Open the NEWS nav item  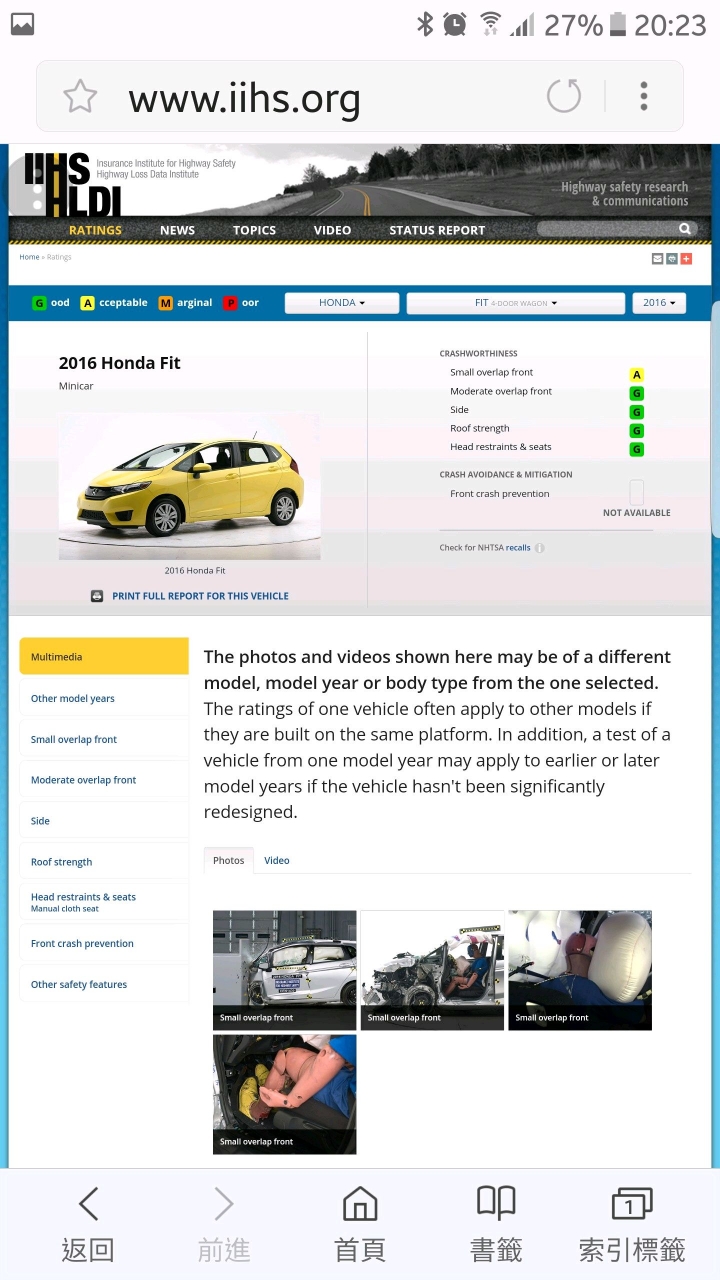[x=177, y=230]
